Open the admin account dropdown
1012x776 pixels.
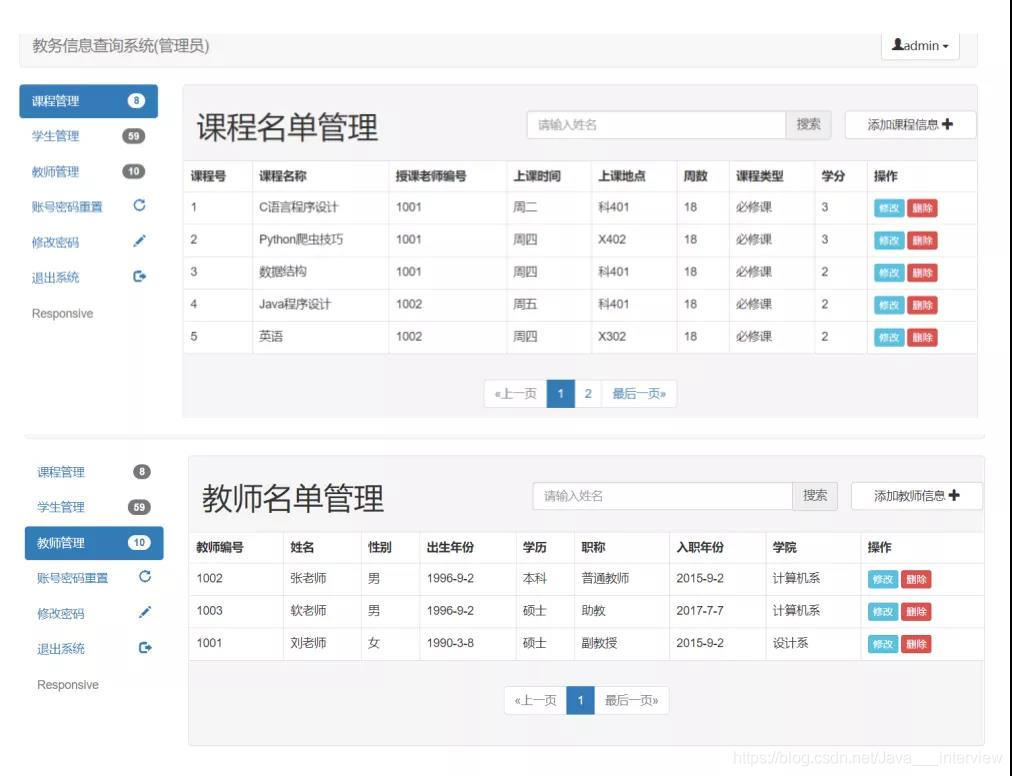click(x=919, y=44)
